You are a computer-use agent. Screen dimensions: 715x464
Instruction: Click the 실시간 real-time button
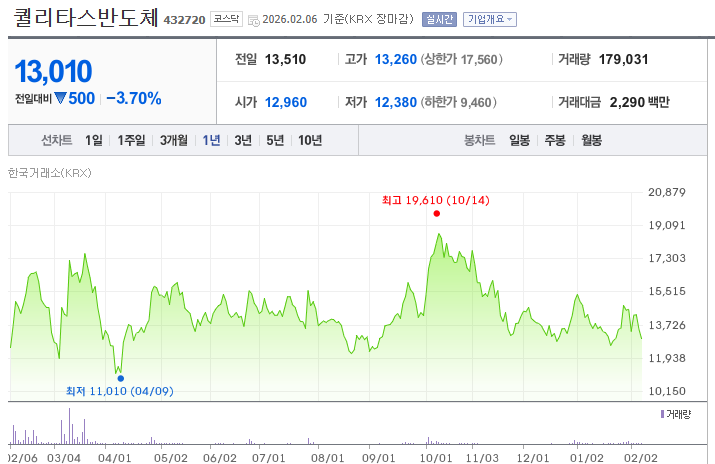tap(439, 19)
